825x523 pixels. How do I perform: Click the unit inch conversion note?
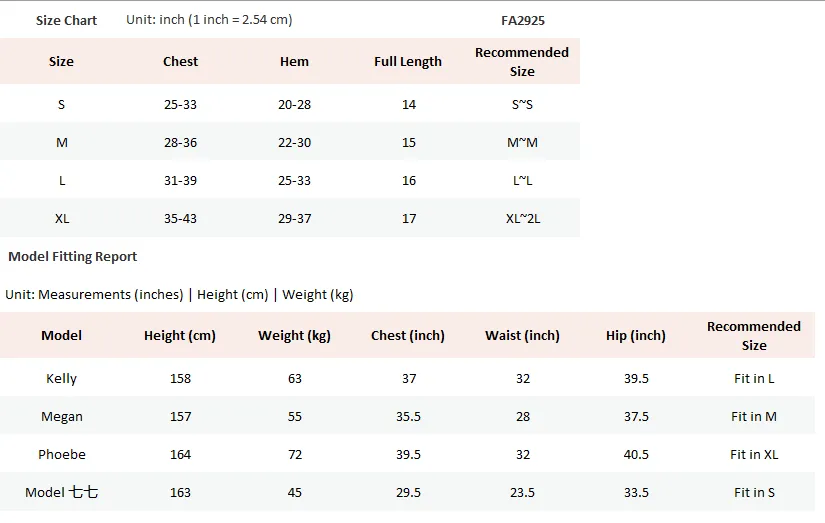coord(209,20)
